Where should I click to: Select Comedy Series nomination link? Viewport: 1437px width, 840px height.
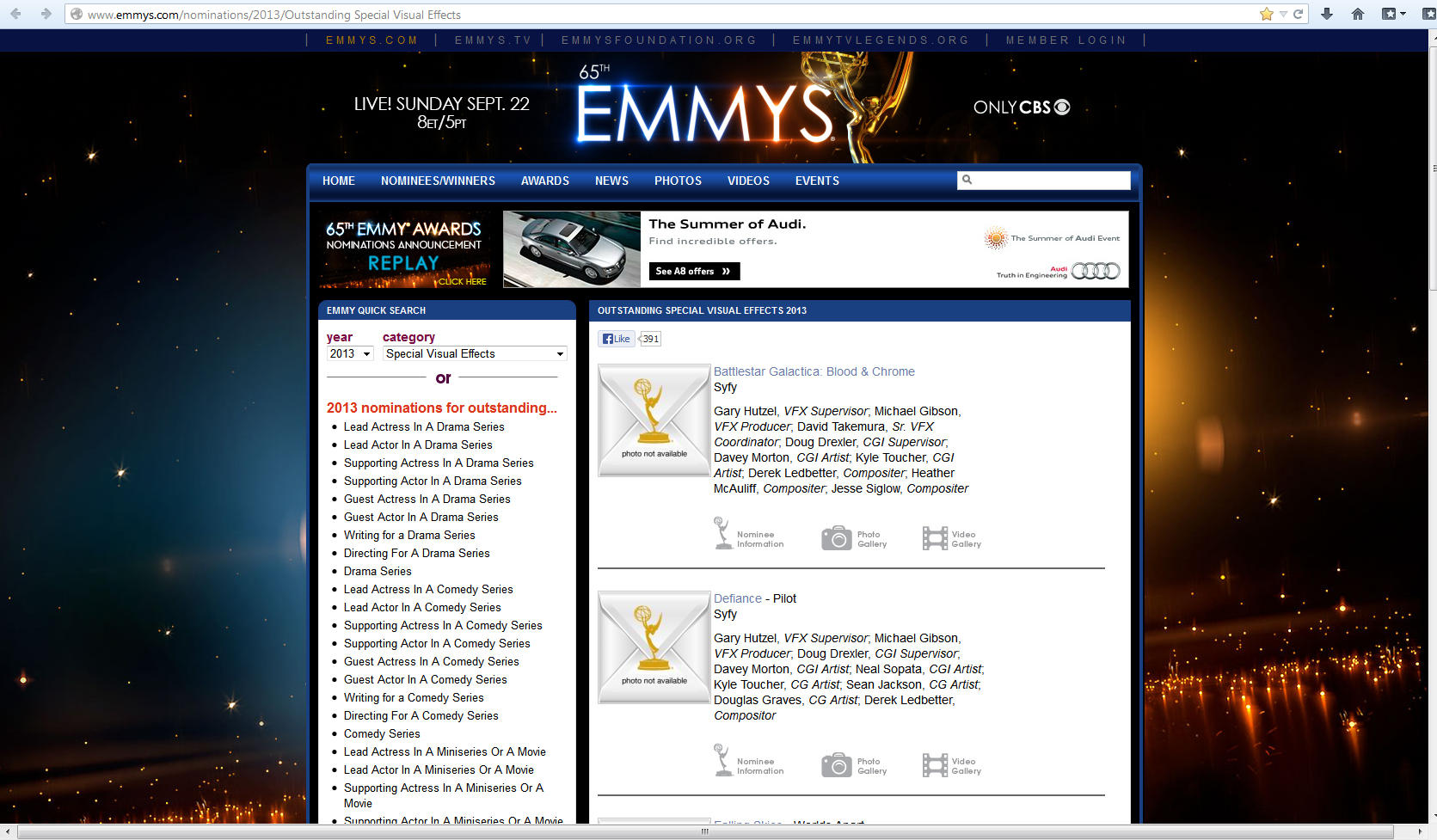[x=382, y=733]
